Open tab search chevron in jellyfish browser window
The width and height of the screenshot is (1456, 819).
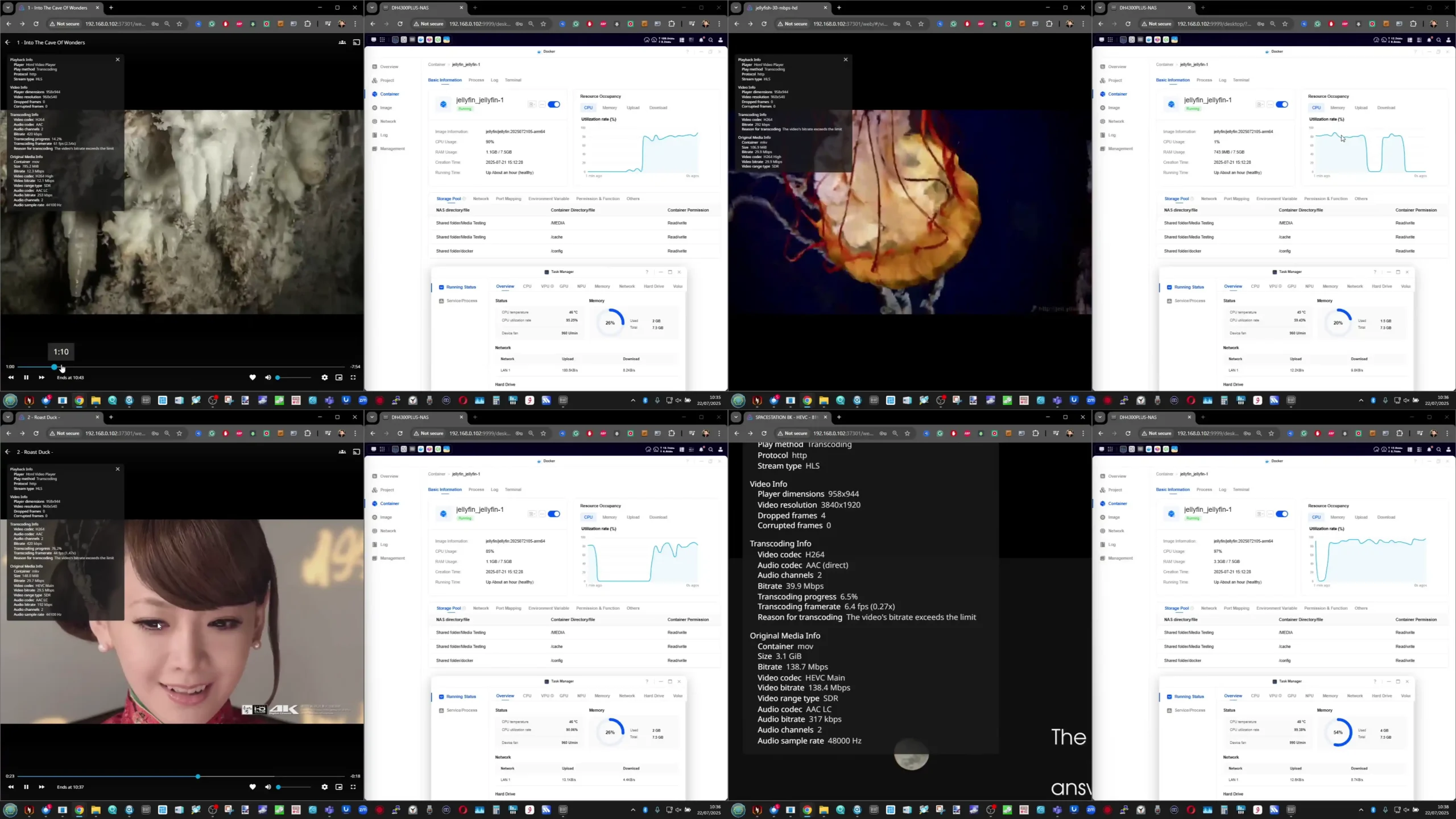tap(736, 8)
